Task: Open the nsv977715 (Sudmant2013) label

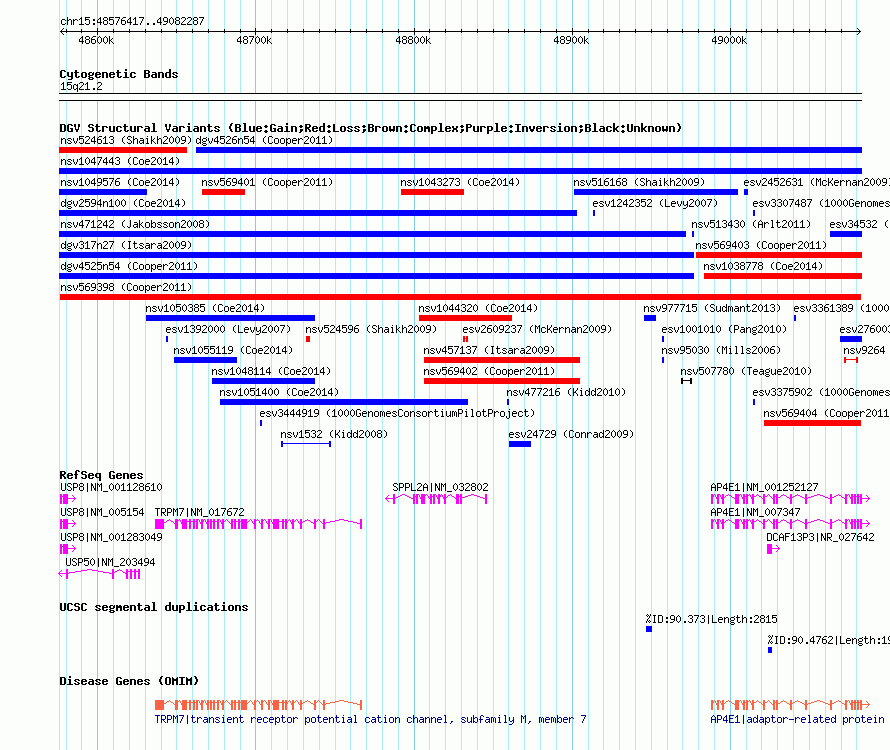Action: [x=712, y=308]
